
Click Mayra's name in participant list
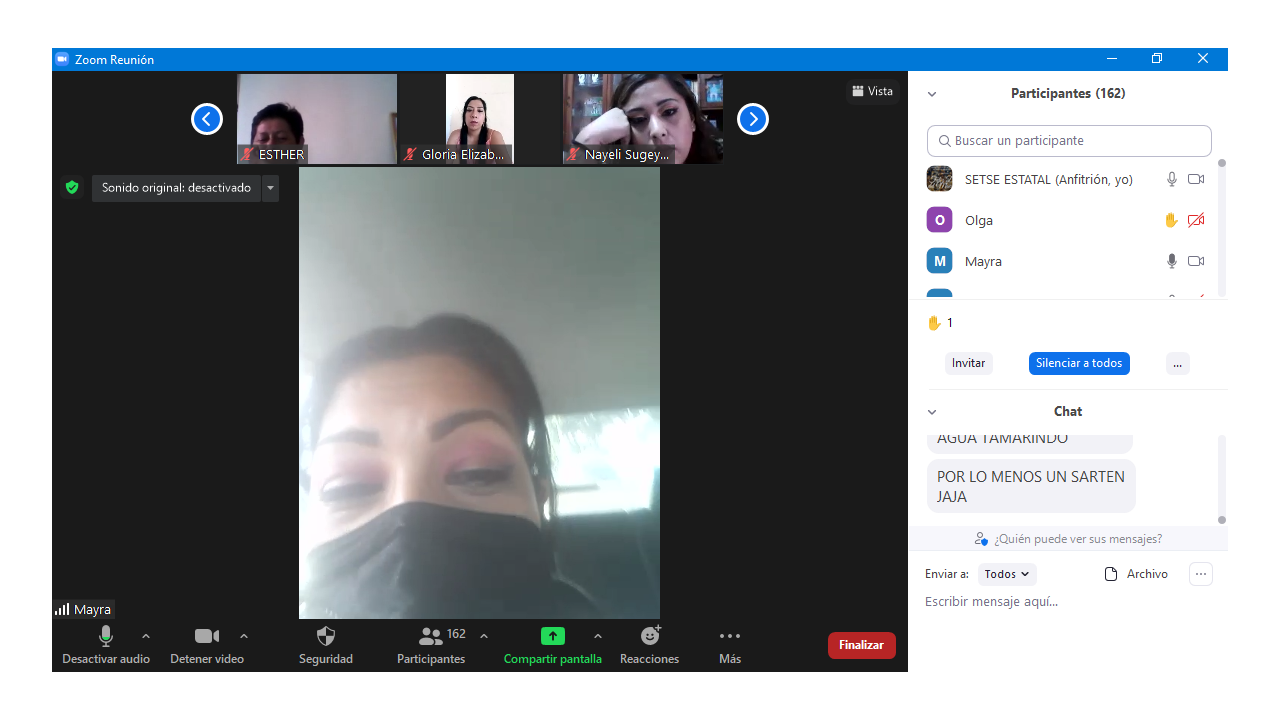[x=983, y=262]
